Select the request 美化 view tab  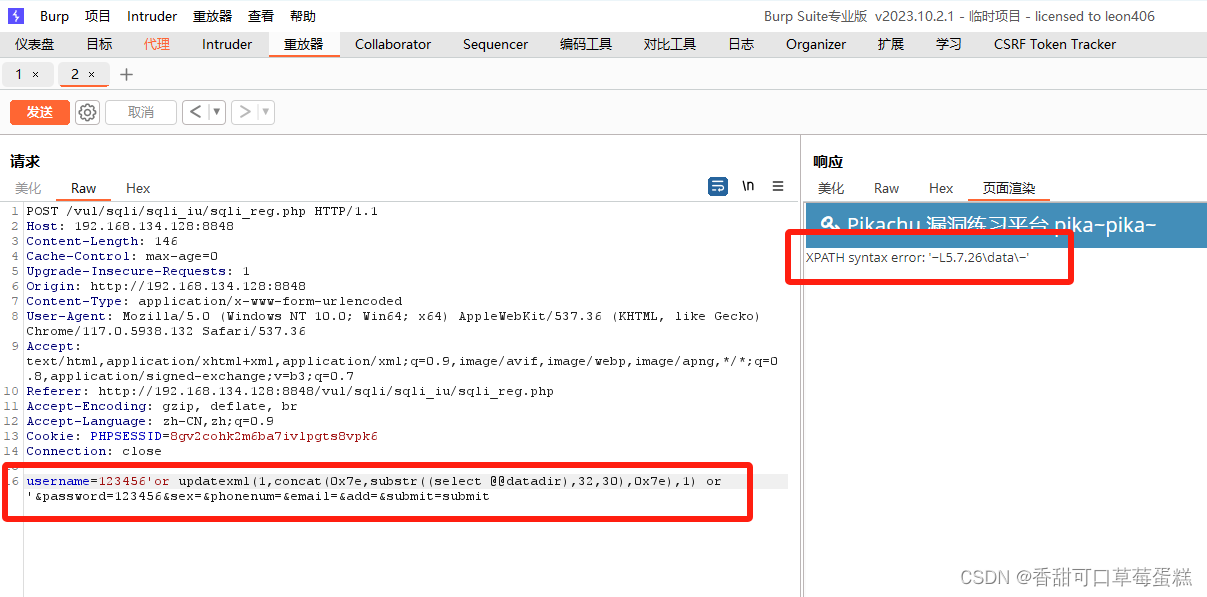click(28, 188)
